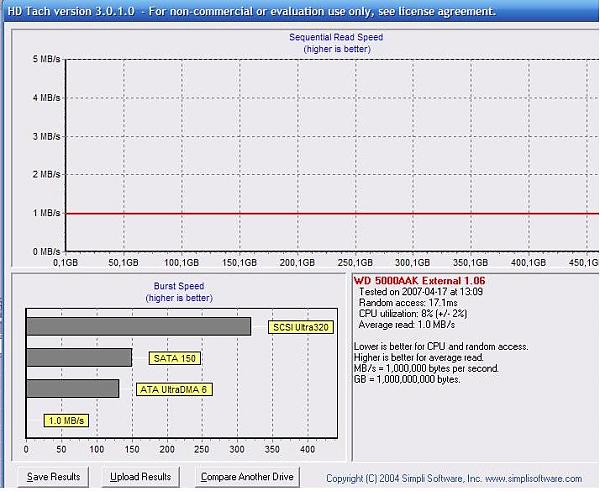Click the 1 MB/s axis label
Image resolution: width=600 pixels, height=492 pixels.
point(46,213)
